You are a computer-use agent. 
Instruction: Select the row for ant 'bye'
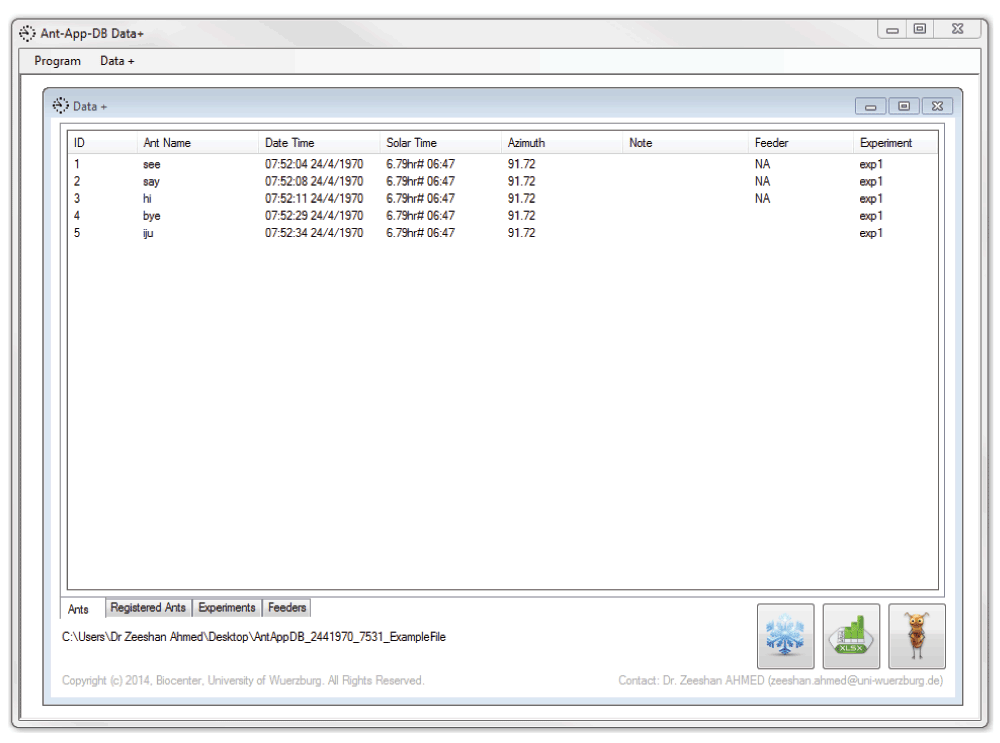(503, 216)
